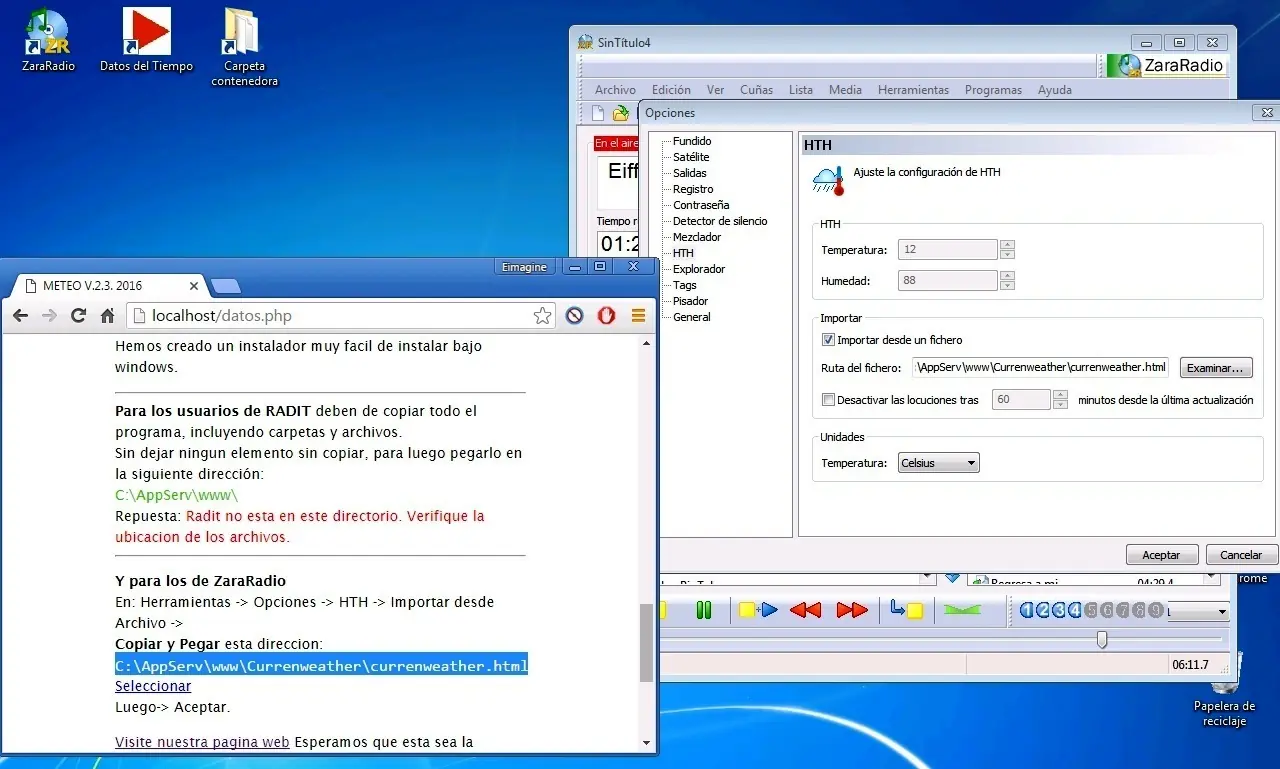Select Detector de silencio in options tree
1280x769 pixels.
720,221
